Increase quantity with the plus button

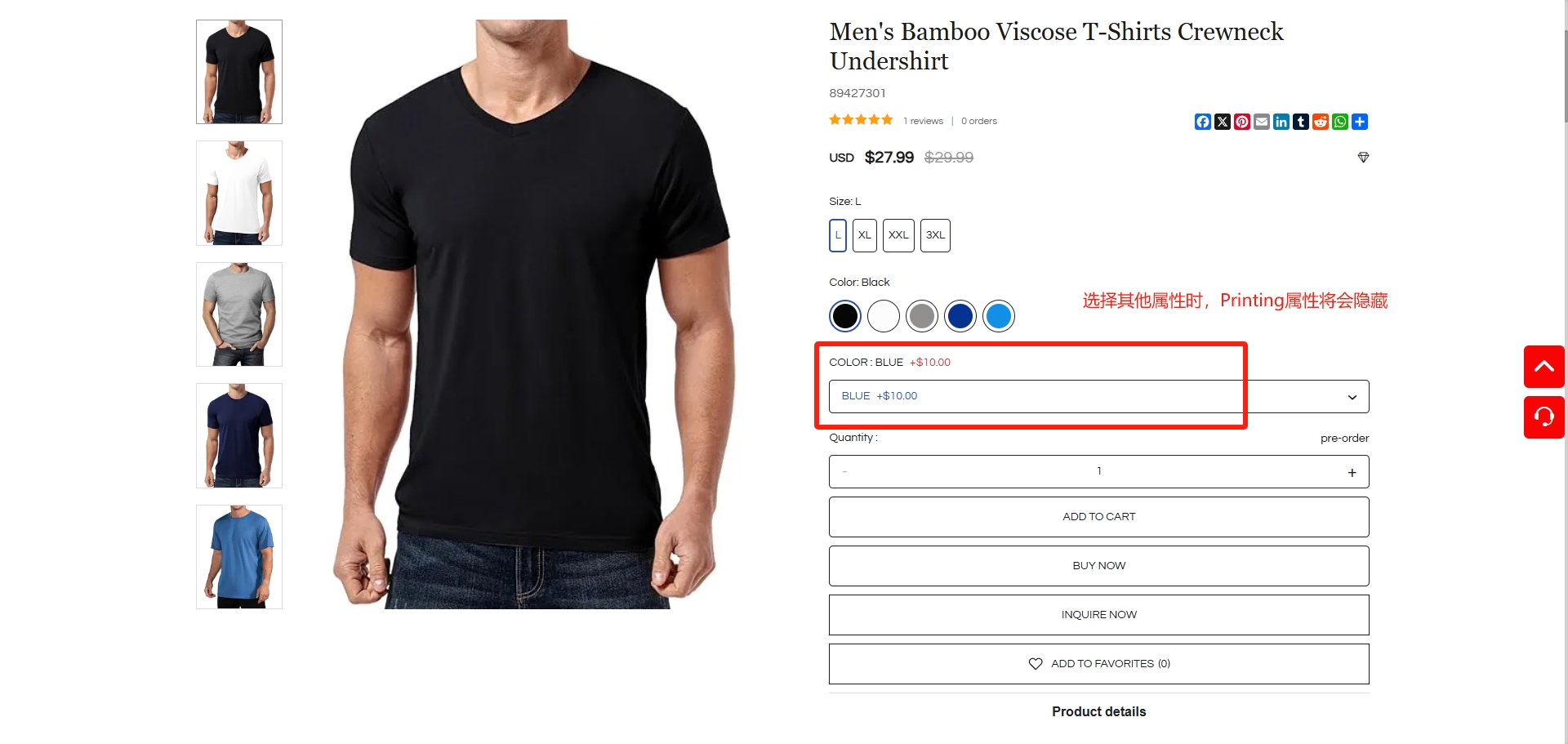tap(1352, 472)
